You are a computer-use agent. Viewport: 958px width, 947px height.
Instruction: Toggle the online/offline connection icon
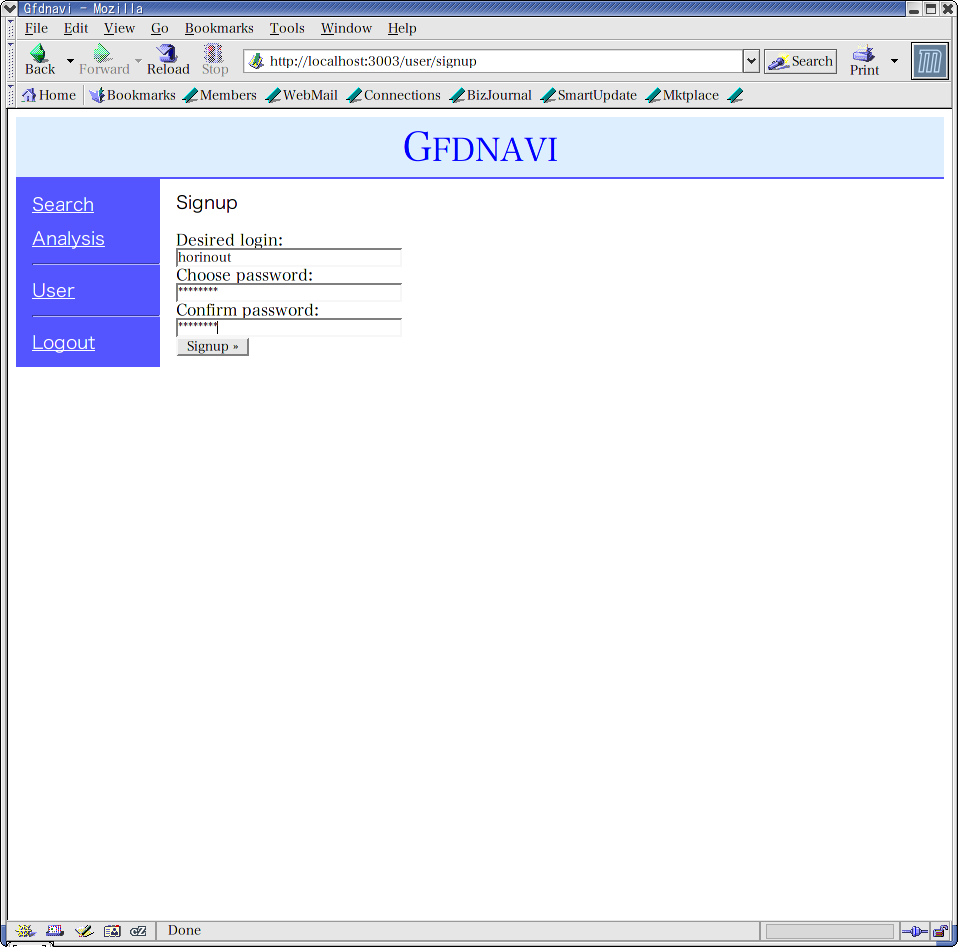coord(914,931)
